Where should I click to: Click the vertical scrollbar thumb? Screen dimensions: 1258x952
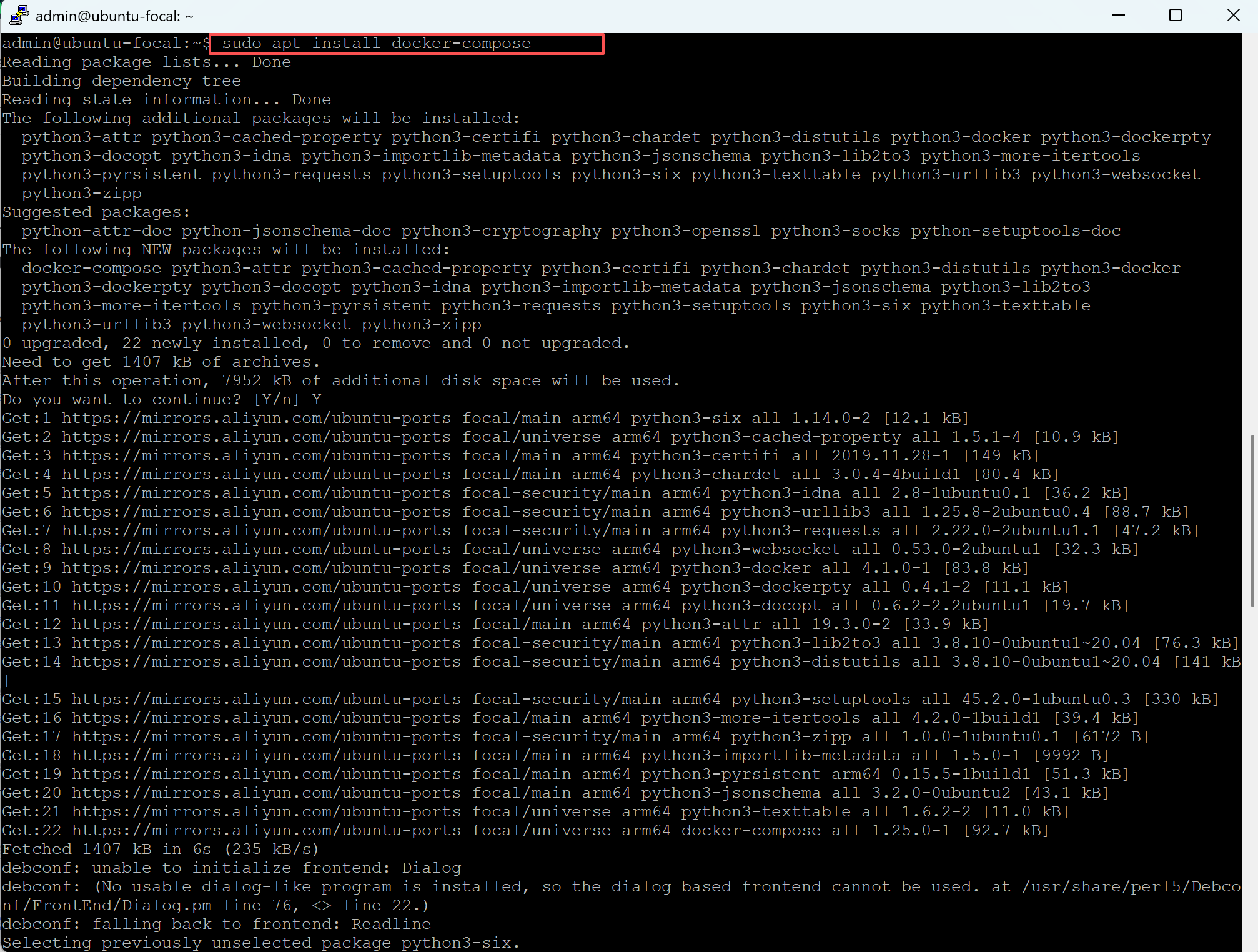tap(1252, 520)
